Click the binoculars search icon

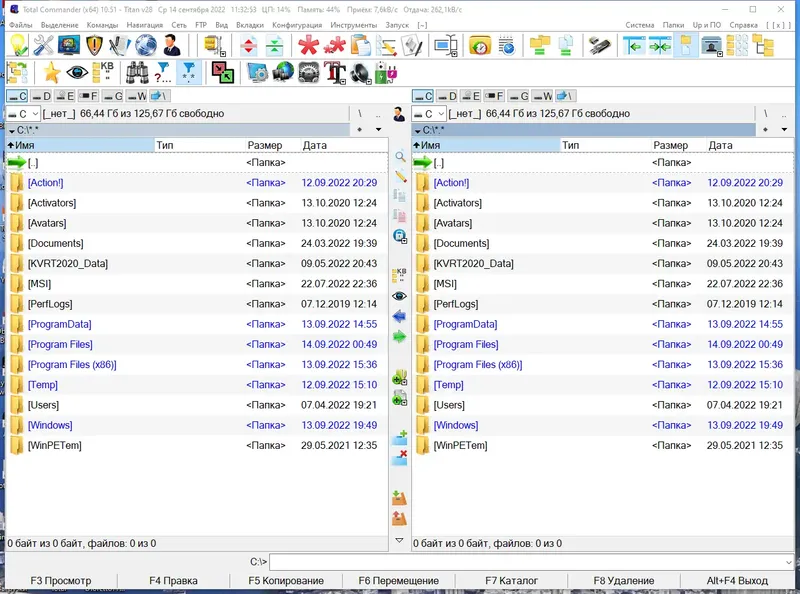137,73
